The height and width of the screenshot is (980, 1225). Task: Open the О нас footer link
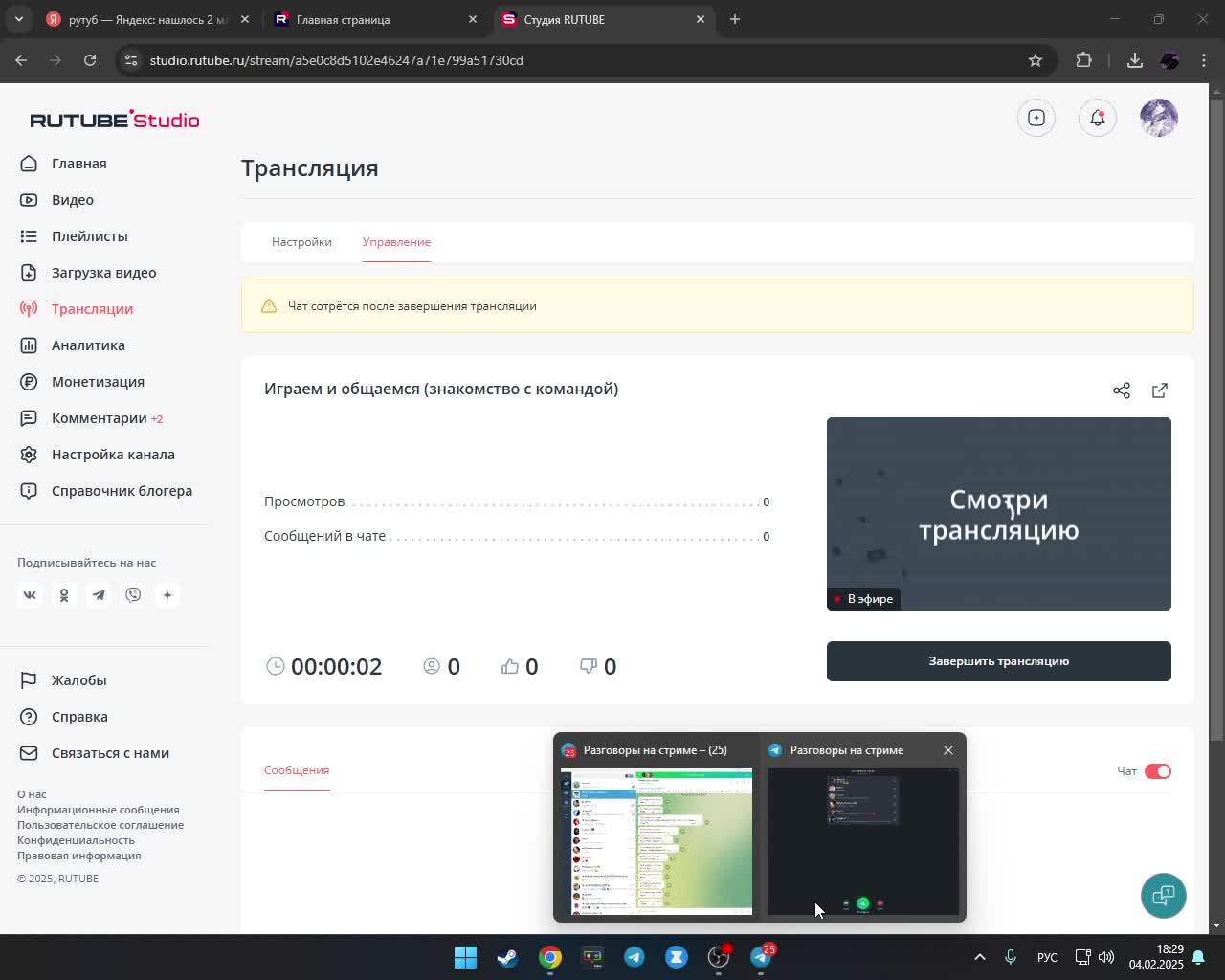32,794
